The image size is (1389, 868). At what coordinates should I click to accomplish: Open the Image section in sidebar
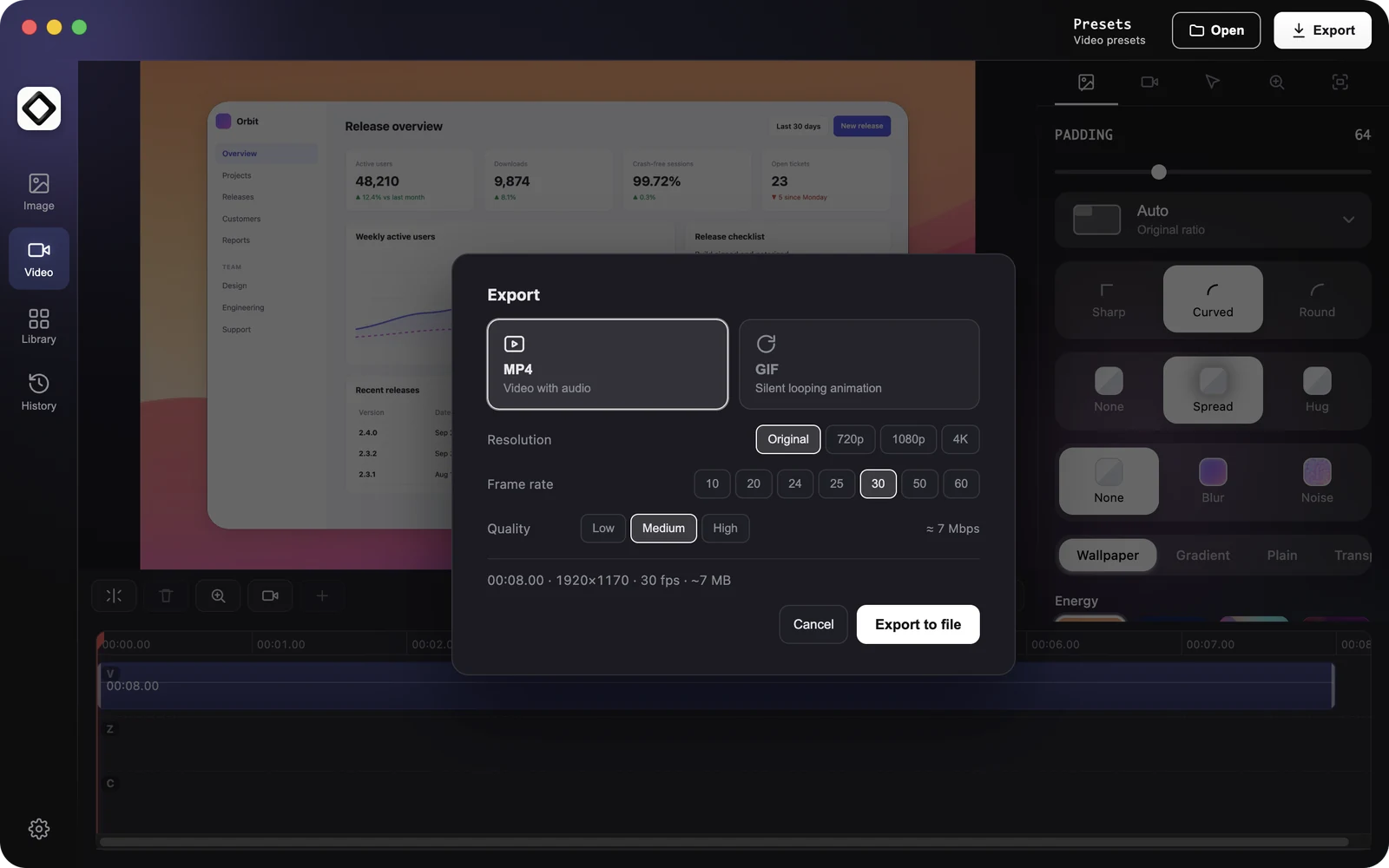(38, 192)
